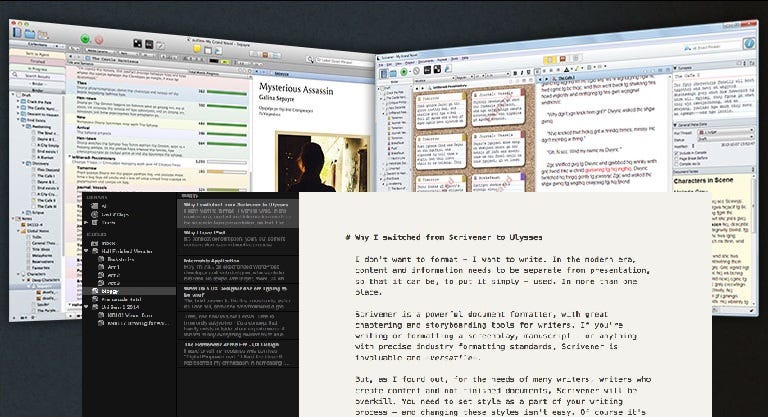Click the green Add button in Mac Scrivener

[85, 39]
